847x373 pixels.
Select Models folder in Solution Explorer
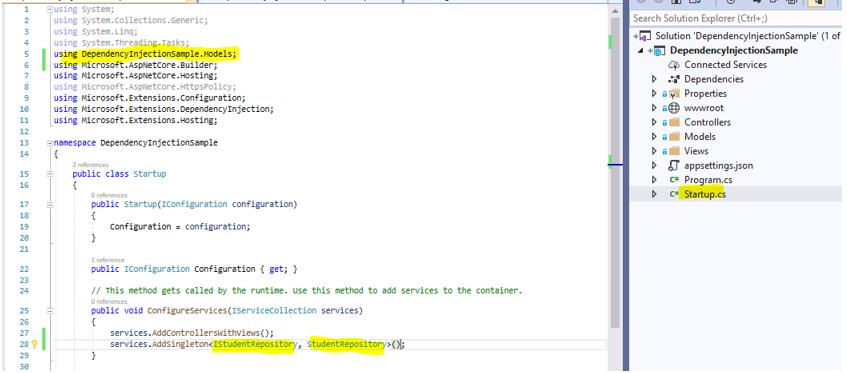pos(700,137)
